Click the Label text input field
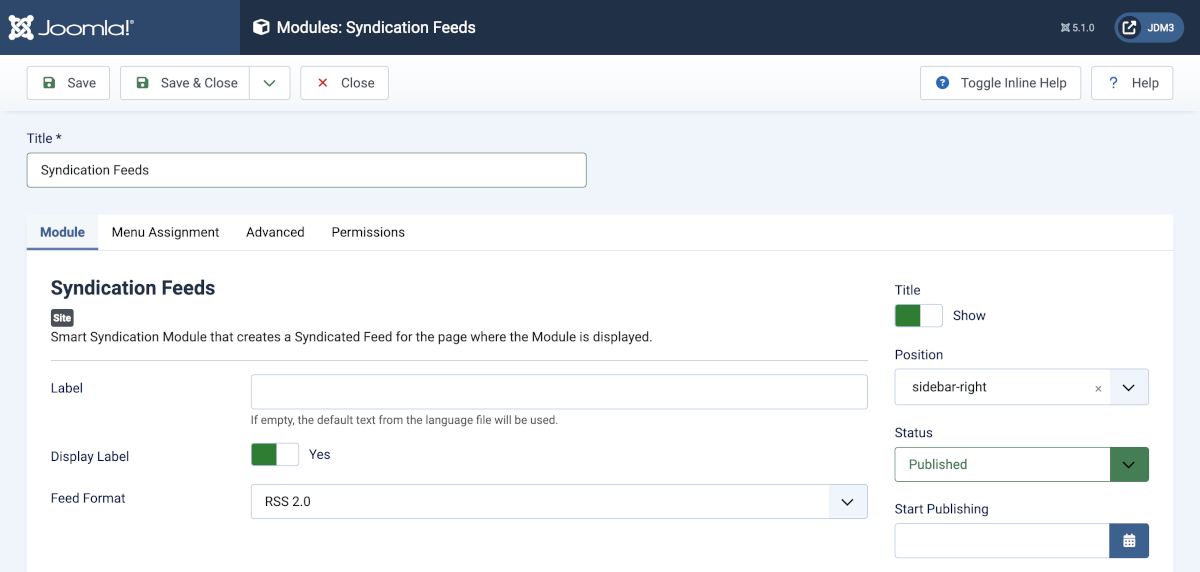1200x572 pixels. click(559, 392)
